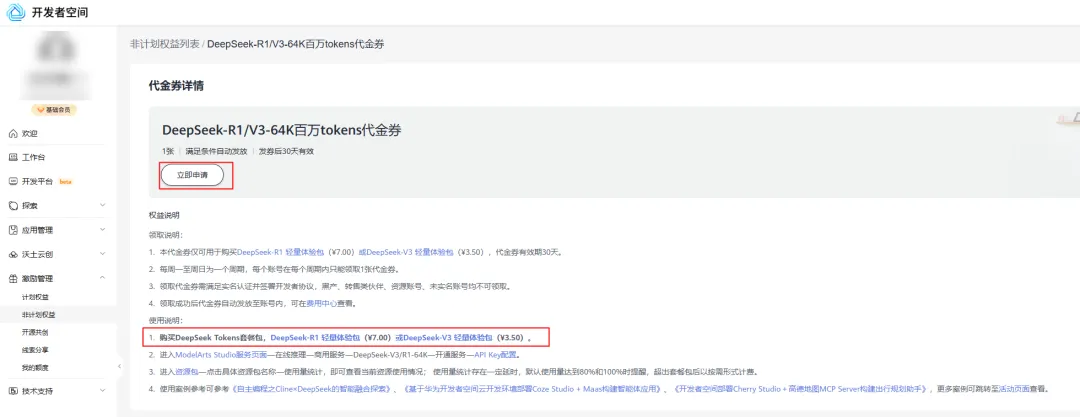1080x417 pixels.
Task: Click the 开发者空间 logo icon
Action: [x=16, y=12]
